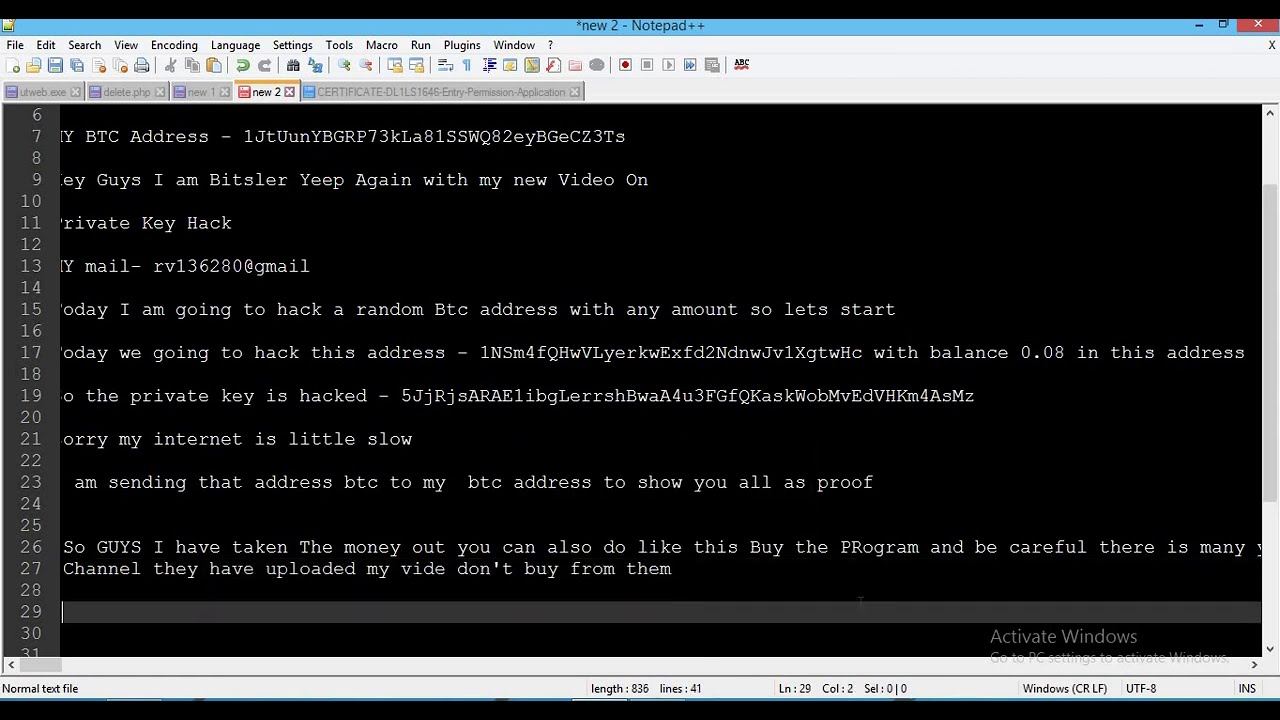Open the Plugins menu

click(x=462, y=45)
